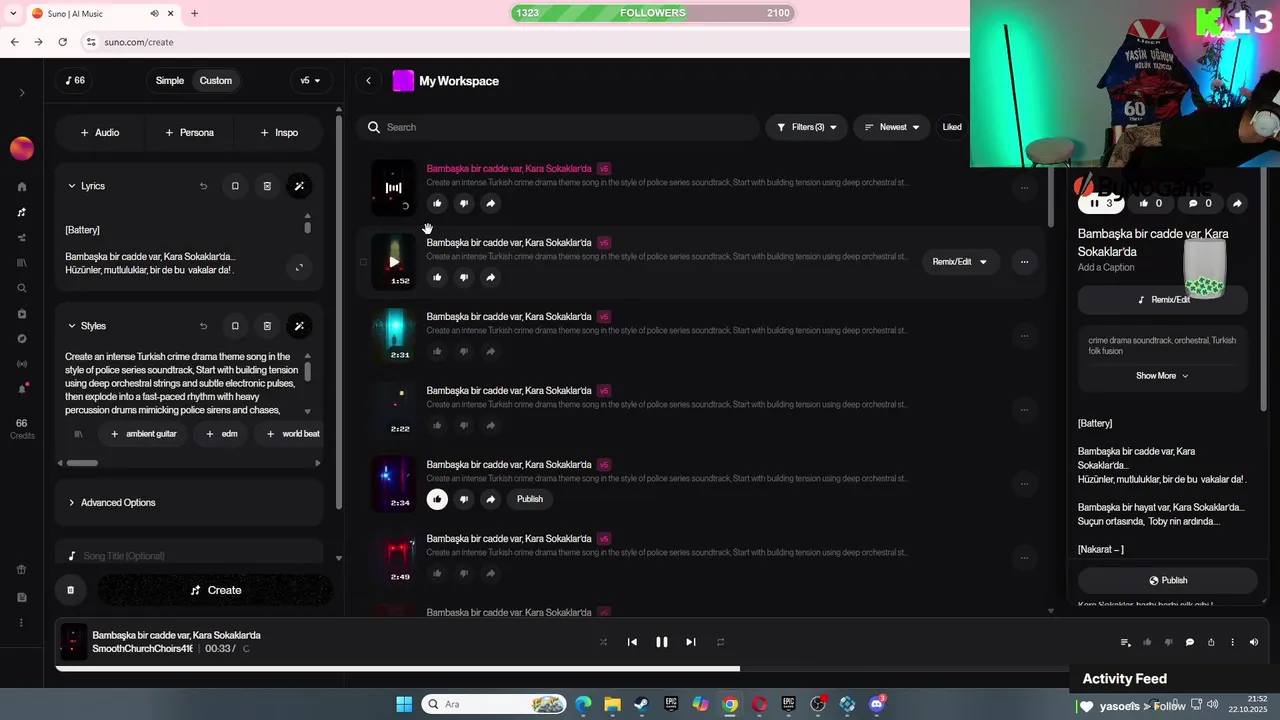The image size is (1280, 720).
Task: Expand Show More in details panel
Action: [x=1162, y=376]
